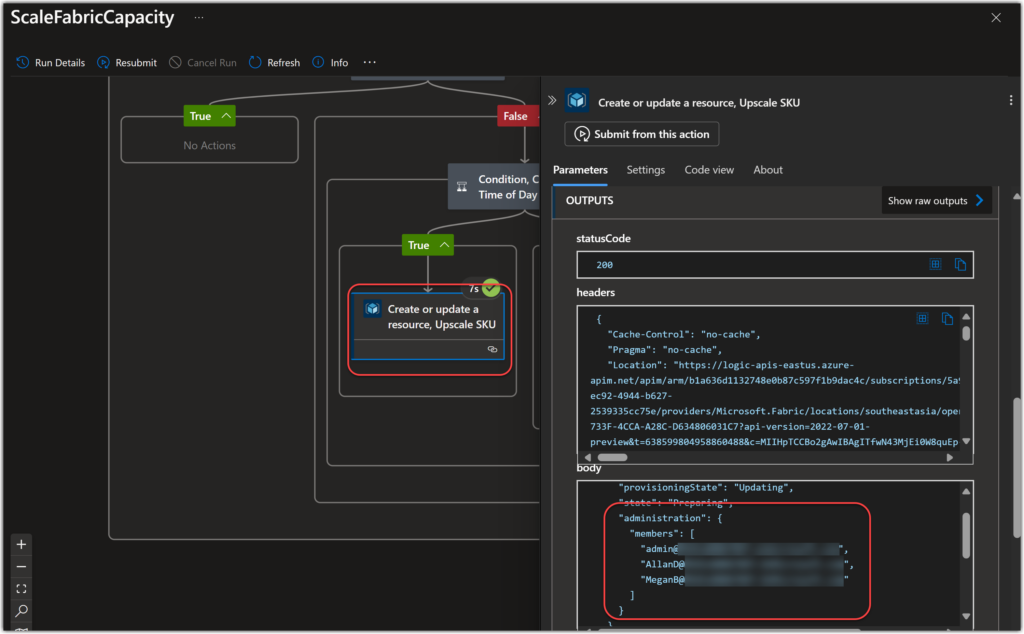Open the action panel vertical ellipsis menu

click(x=1010, y=101)
